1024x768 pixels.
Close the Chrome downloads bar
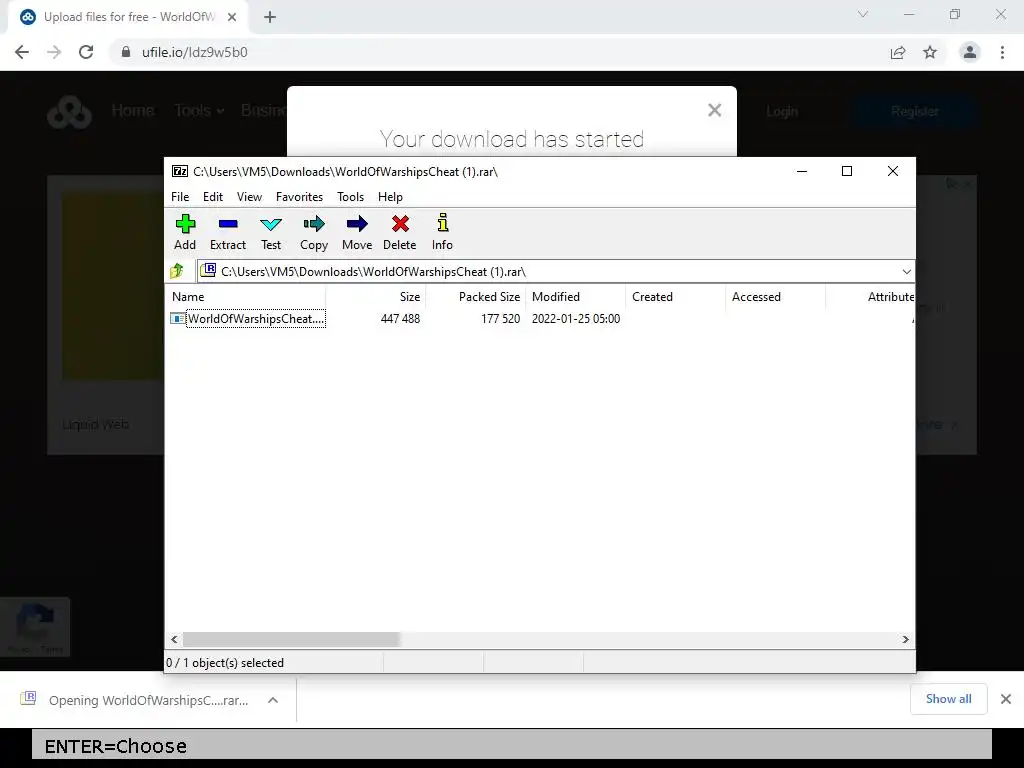click(1006, 699)
